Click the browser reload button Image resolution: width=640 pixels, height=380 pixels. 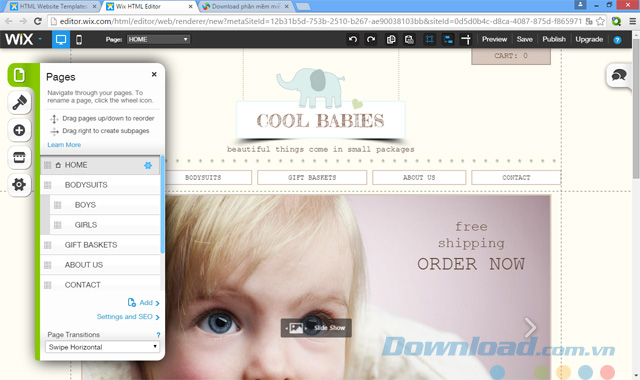point(38,21)
